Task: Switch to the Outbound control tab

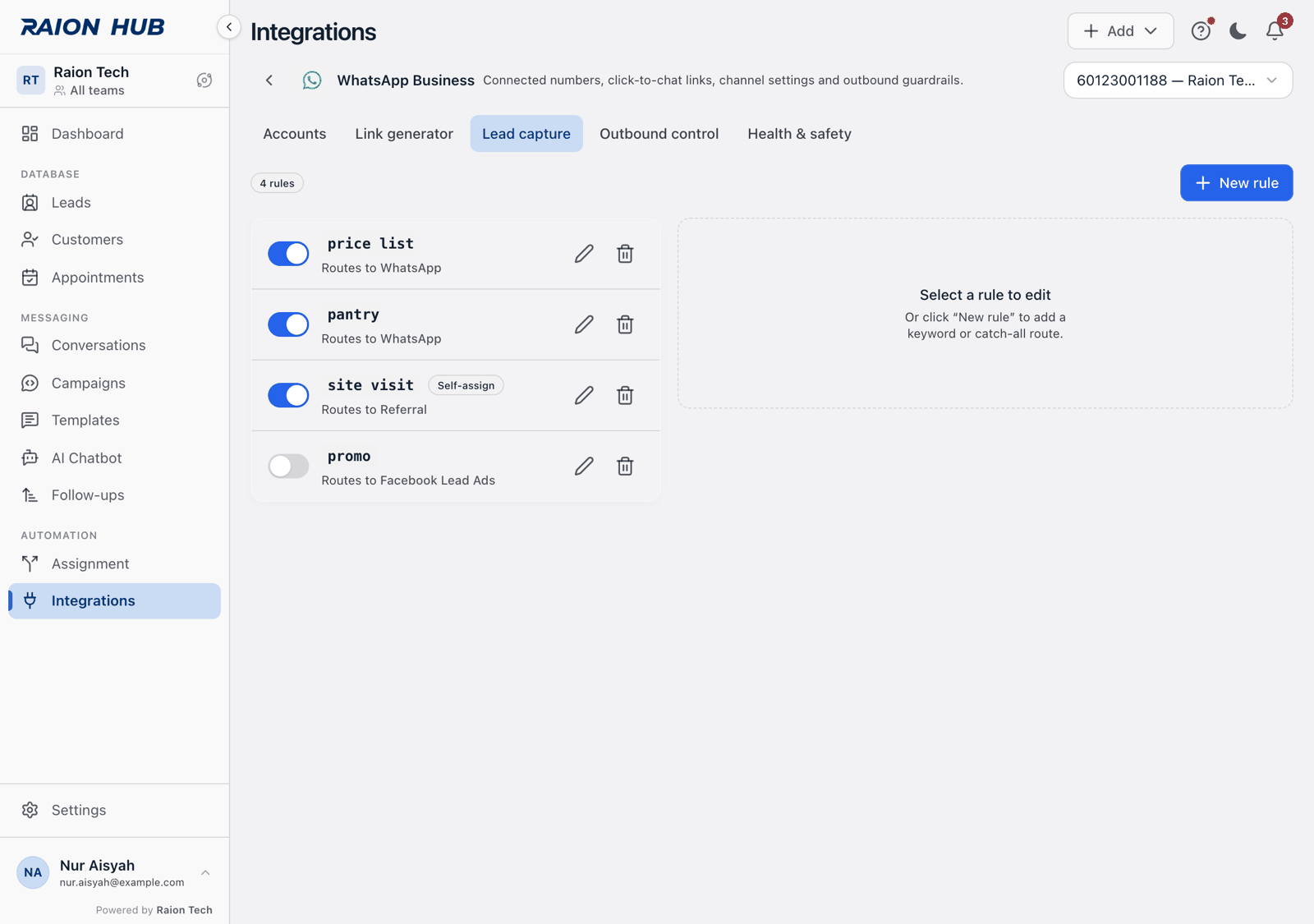Action: (x=659, y=134)
